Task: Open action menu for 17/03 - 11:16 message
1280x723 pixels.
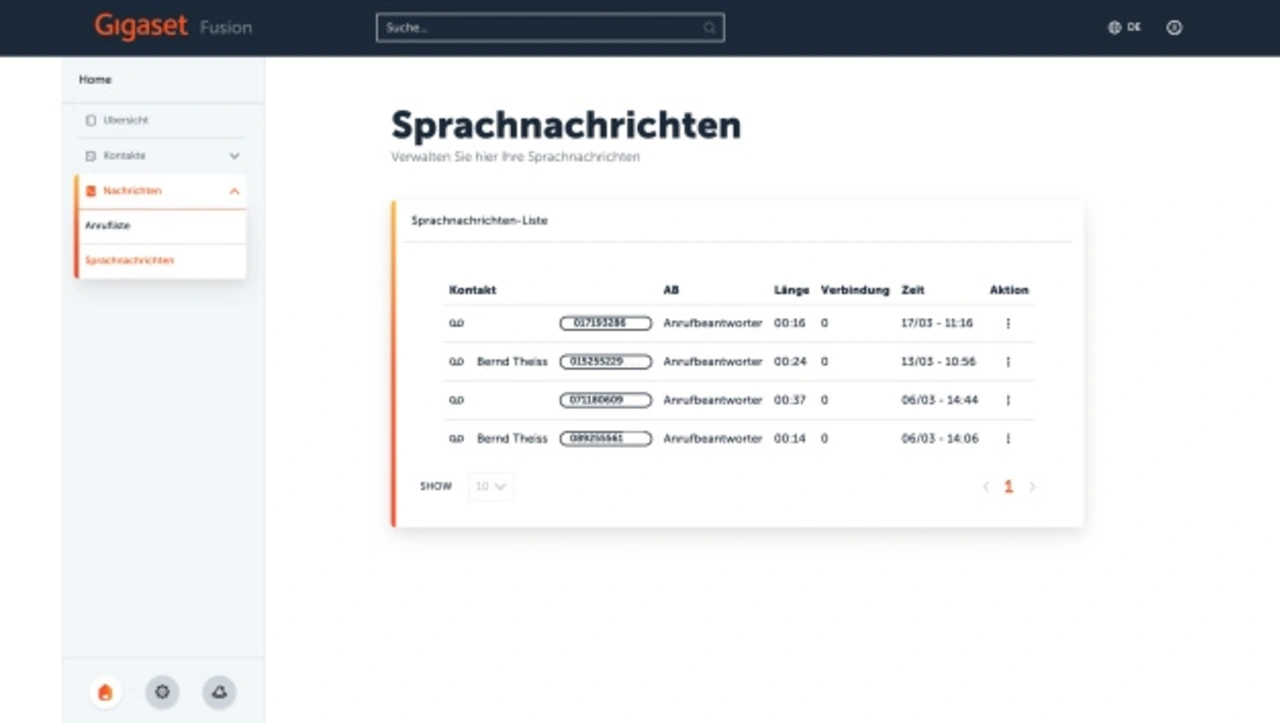Action: pyautogui.click(x=1008, y=324)
